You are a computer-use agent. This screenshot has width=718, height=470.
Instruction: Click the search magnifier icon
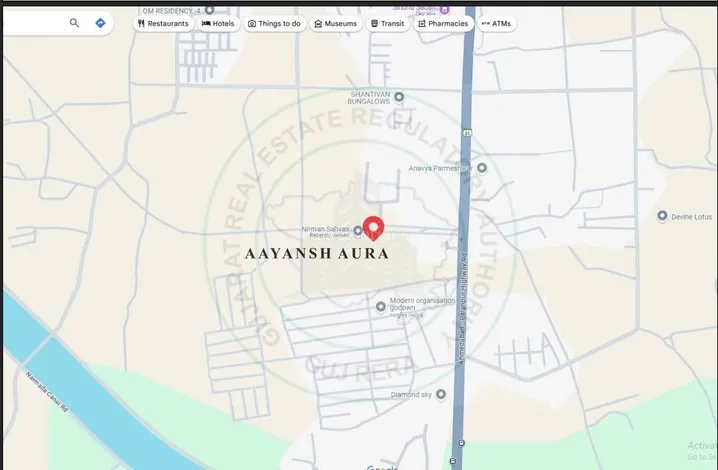coord(74,23)
